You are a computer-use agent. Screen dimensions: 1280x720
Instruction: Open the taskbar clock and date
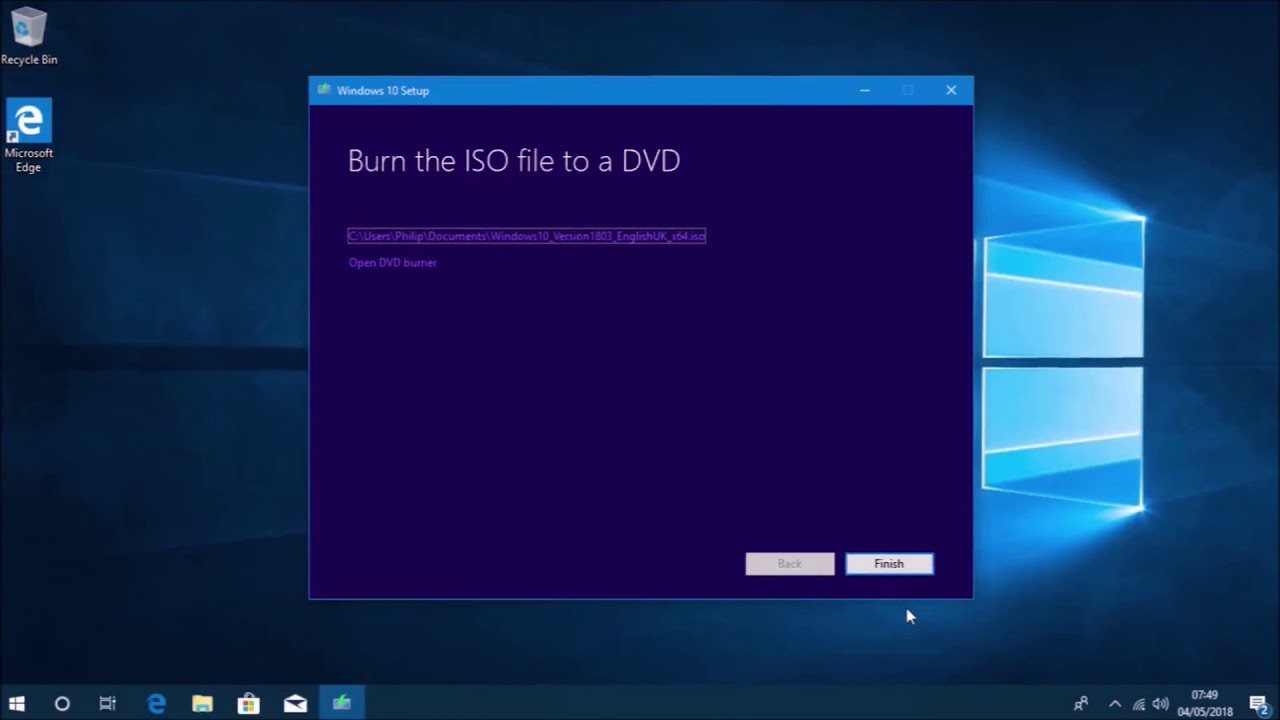(1205, 703)
